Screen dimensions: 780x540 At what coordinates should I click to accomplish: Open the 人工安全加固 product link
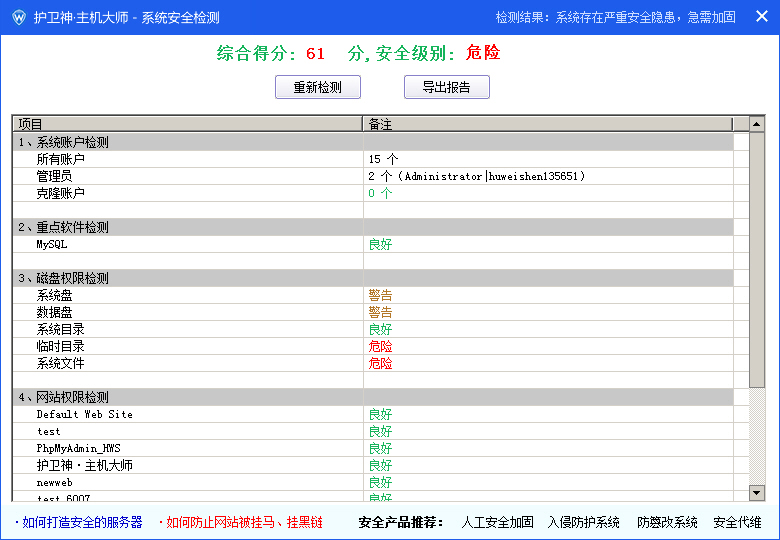click(497, 522)
